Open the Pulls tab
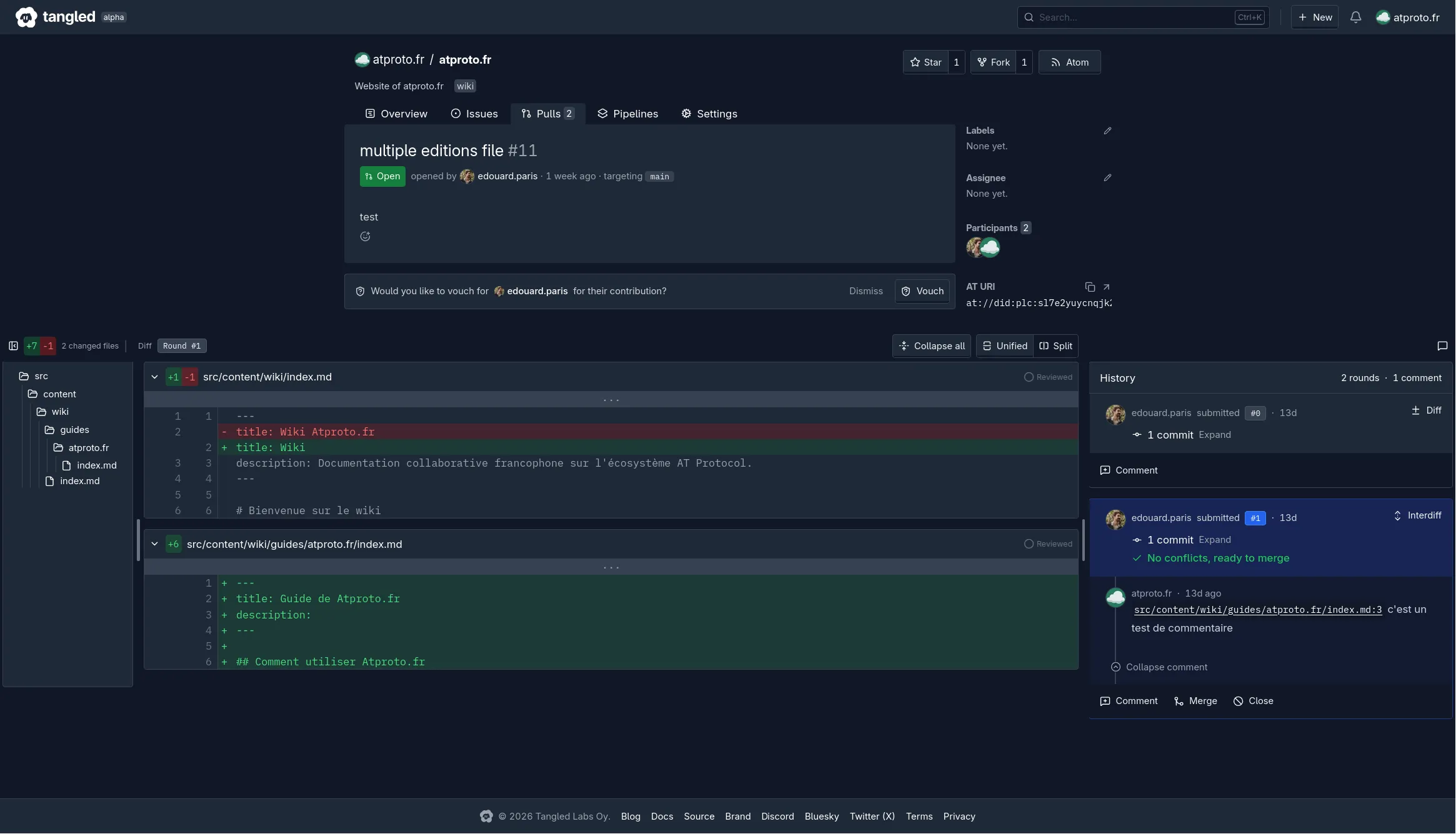The height and width of the screenshot is (834, 1456). [x=548, y=114]
